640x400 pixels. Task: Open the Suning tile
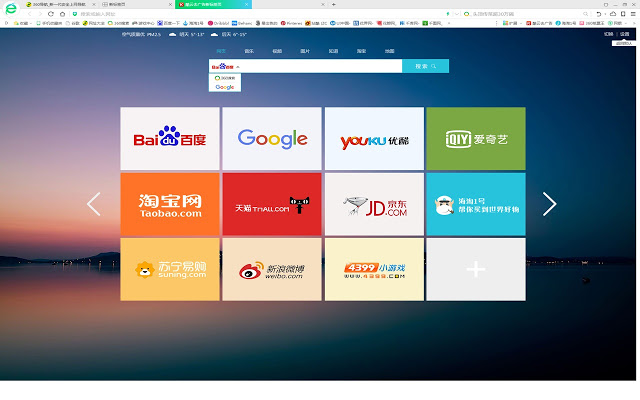169,269
